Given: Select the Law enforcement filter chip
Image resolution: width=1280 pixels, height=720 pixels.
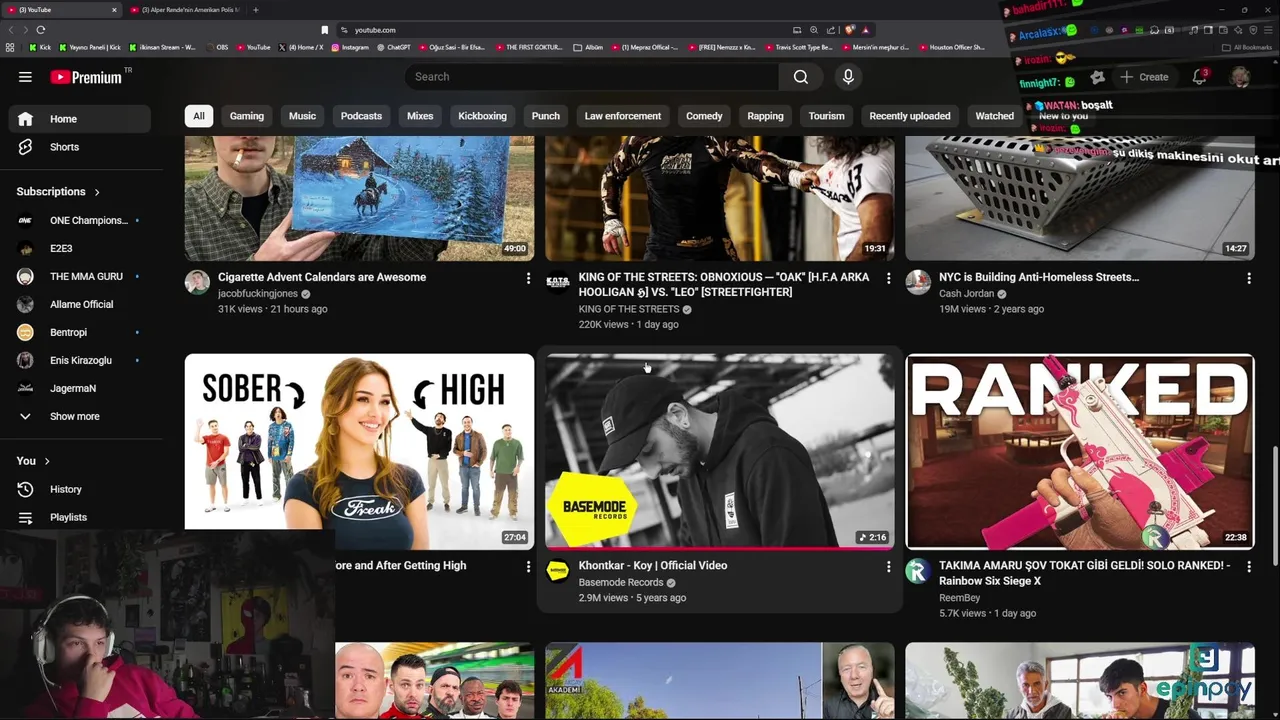Looking at the screenshot, I should coord(623,116).
